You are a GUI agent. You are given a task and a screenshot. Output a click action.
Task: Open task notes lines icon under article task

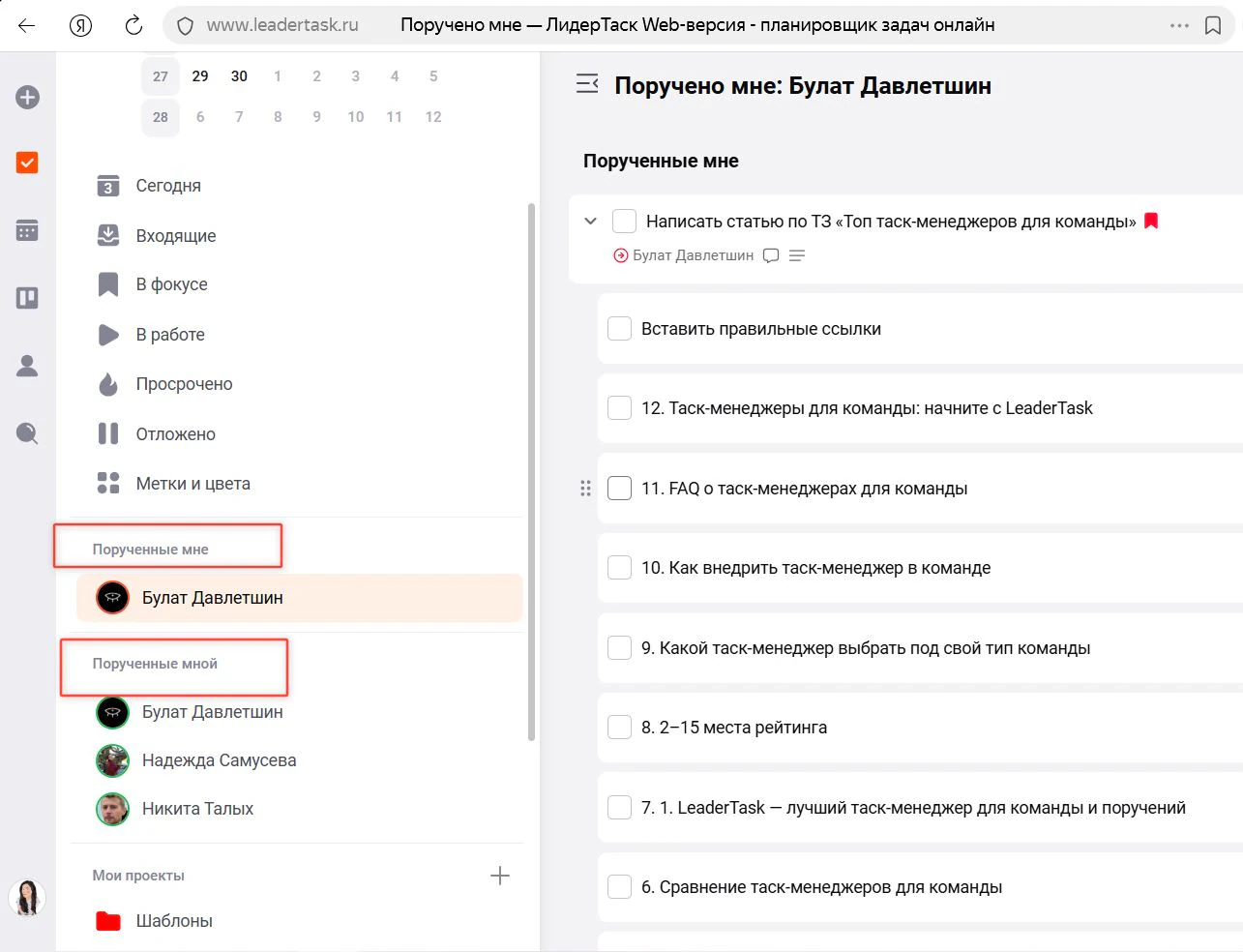point(797,255)
